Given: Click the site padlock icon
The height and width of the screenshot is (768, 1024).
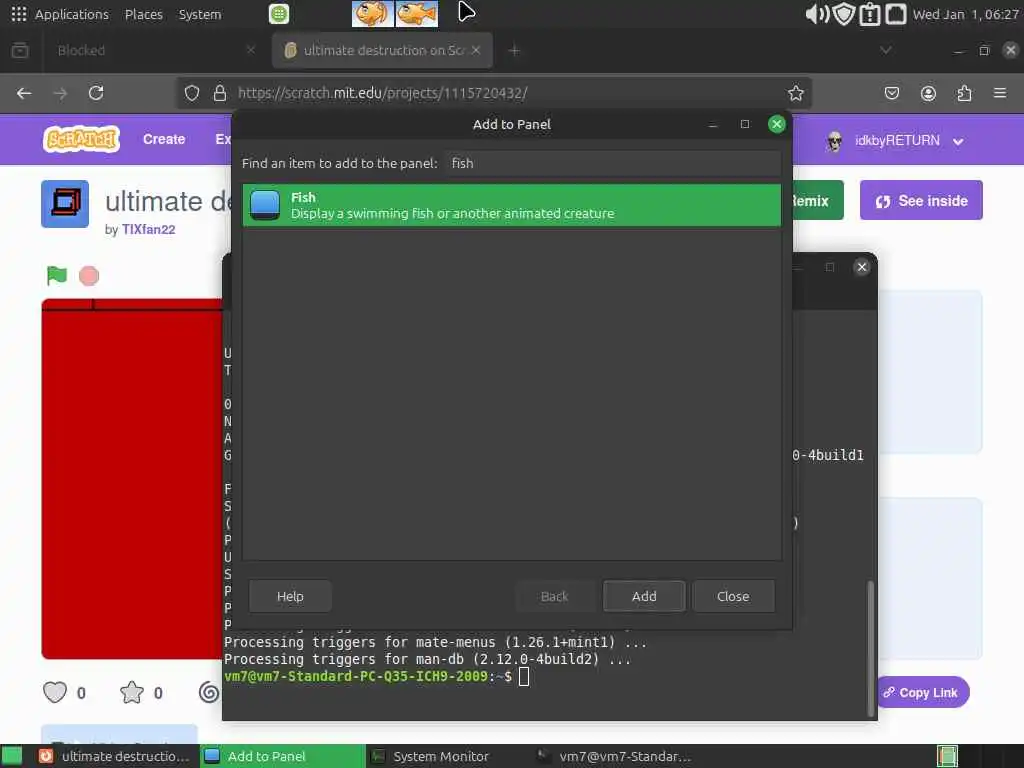Looking at the screenshot, I should pyautogui.click(x=220, y=93).
